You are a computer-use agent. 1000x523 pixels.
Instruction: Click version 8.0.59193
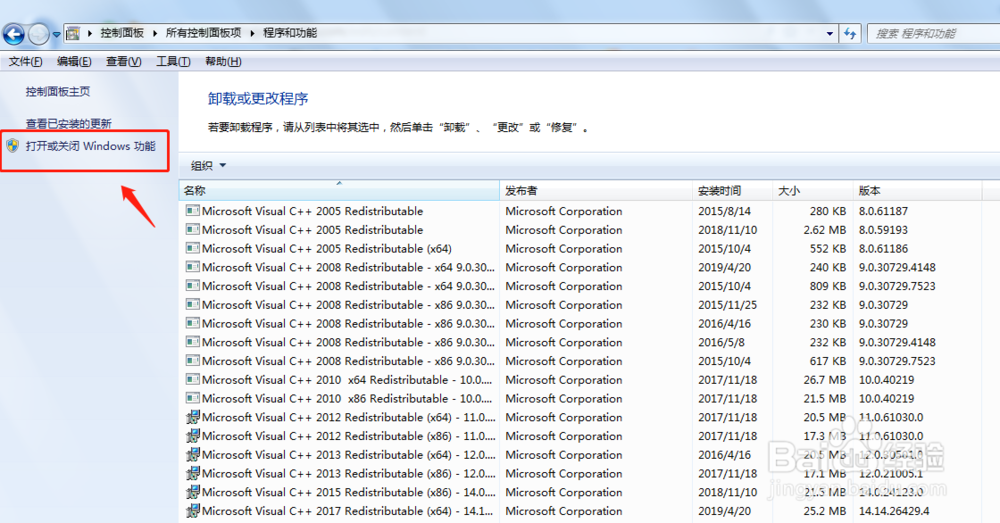[x=883, y=230]
